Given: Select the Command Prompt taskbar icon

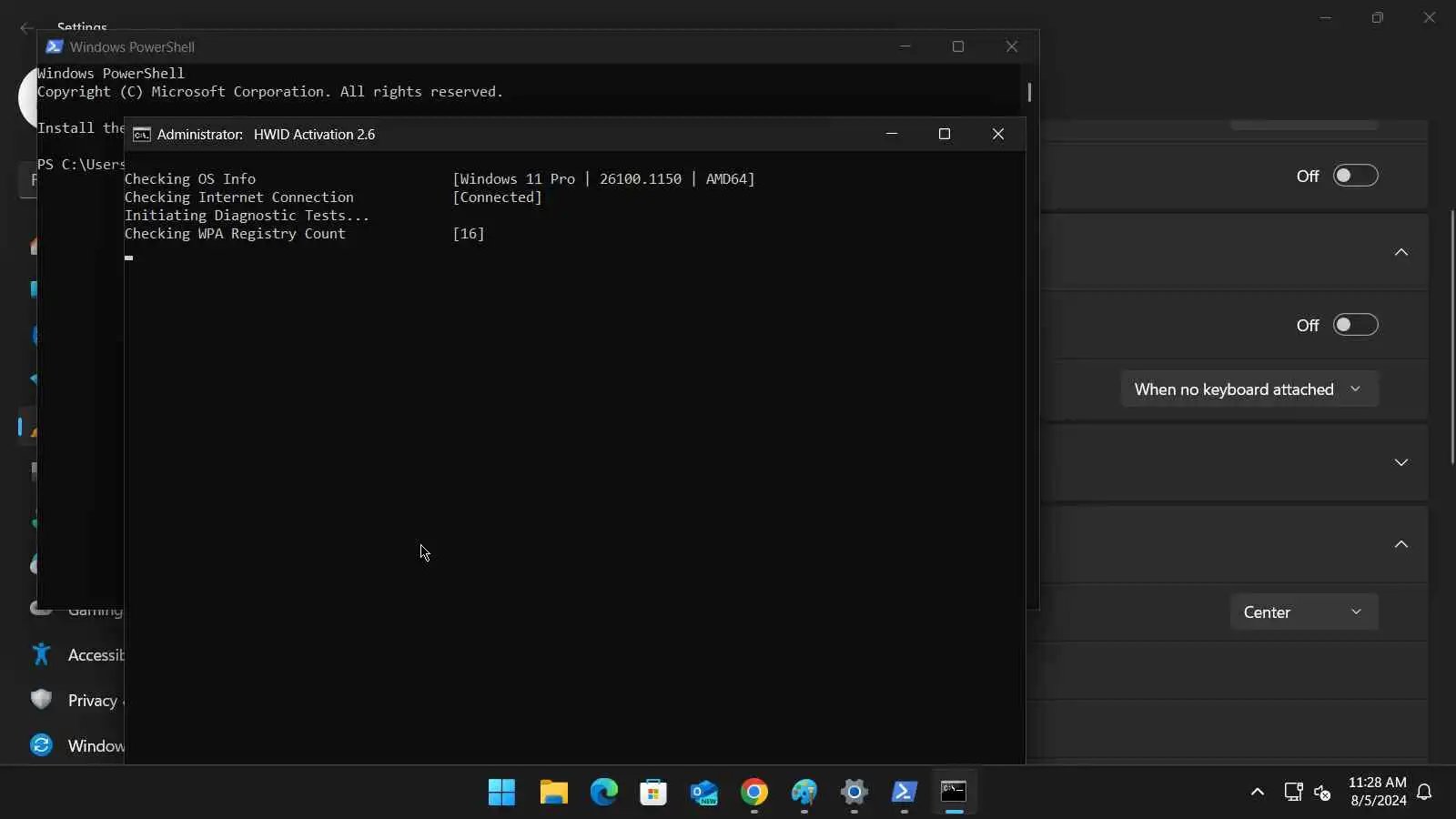Looking at the screenshot, I should [954, 793].
